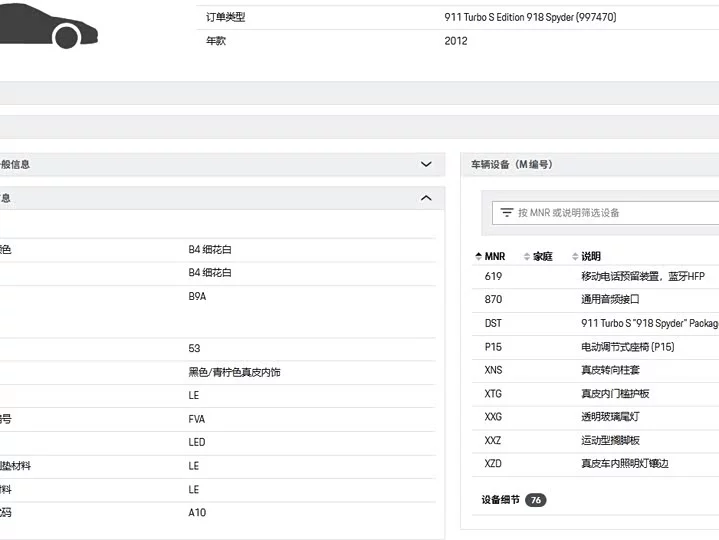Select row P15 电动调节式座椅
719x540 pixels.
click(595, 347)
